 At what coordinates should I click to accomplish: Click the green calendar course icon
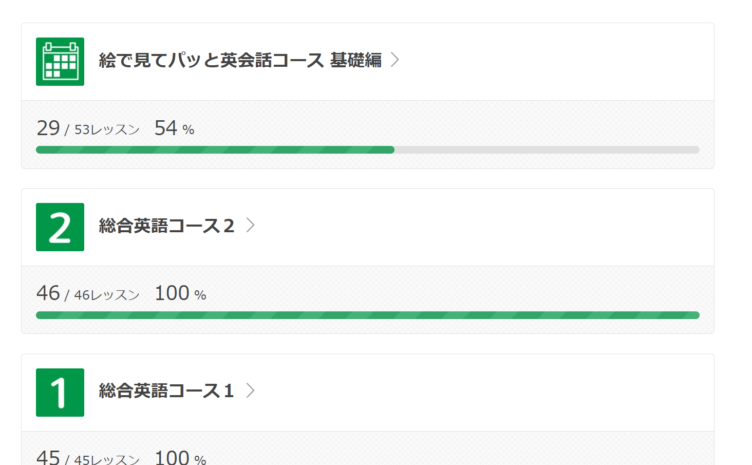(x=60, y=61)
